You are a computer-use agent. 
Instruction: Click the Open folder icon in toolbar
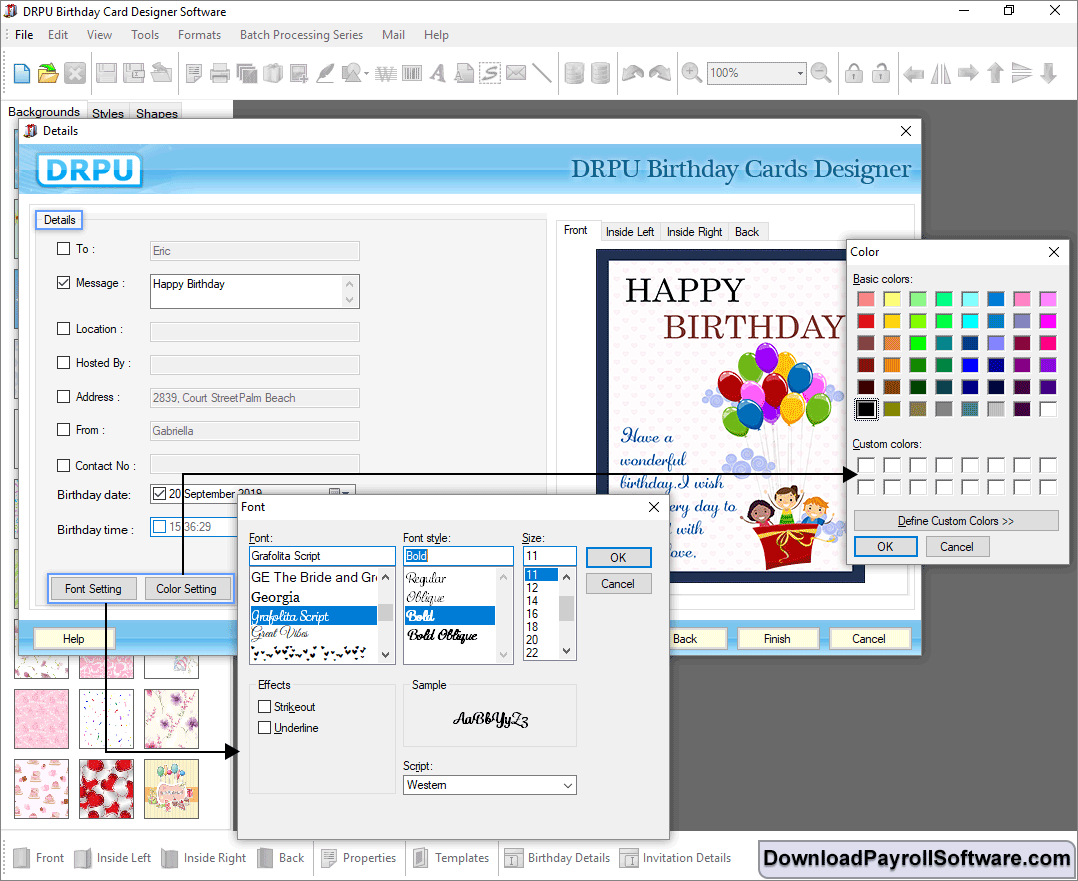[x=48, y=73]
